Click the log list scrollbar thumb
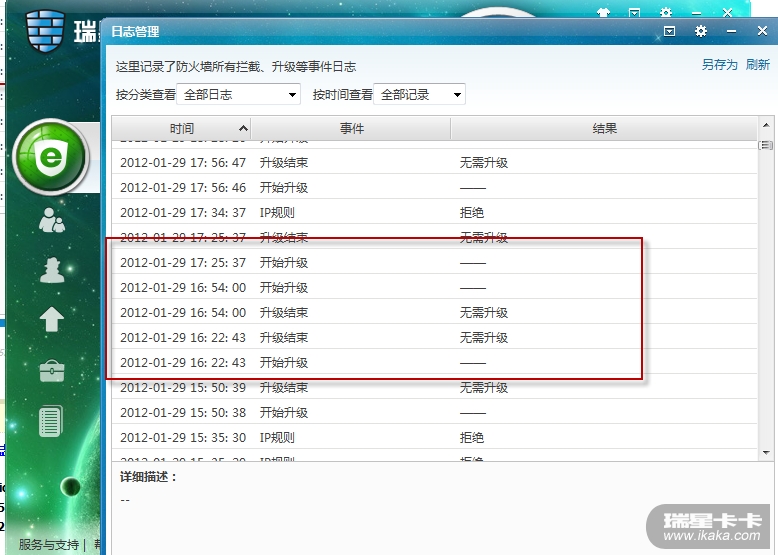 (x=766, y=145)
